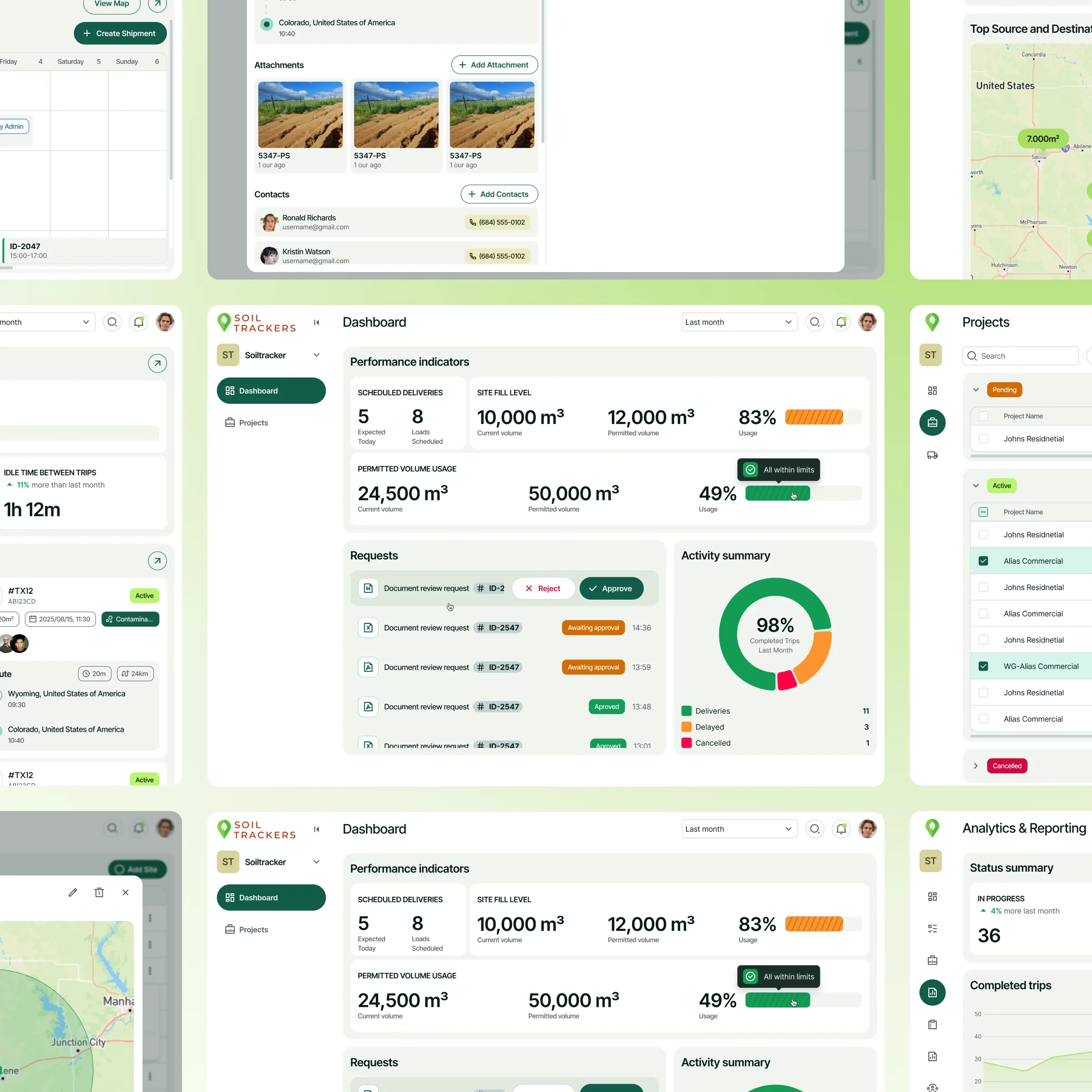Select Dashboard in the lower Dashboard sidebar
This screenshot has height=1092, width=1092.
271,898
